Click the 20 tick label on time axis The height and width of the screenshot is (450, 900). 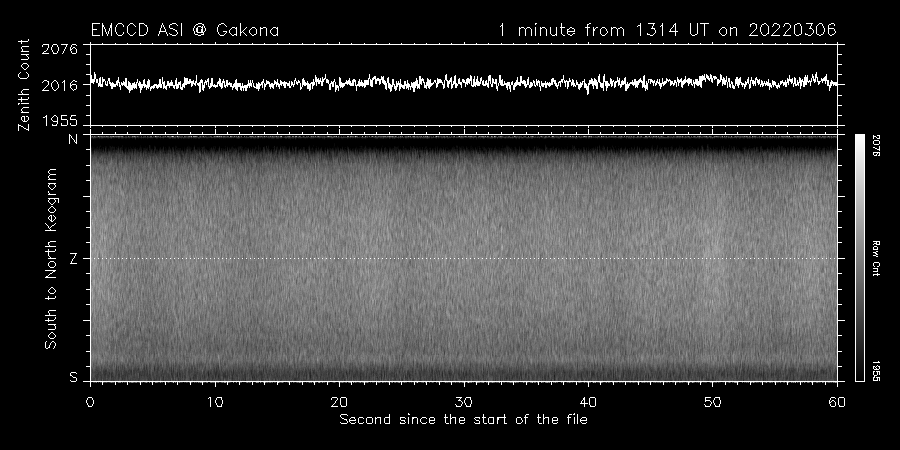coord(339,402)
